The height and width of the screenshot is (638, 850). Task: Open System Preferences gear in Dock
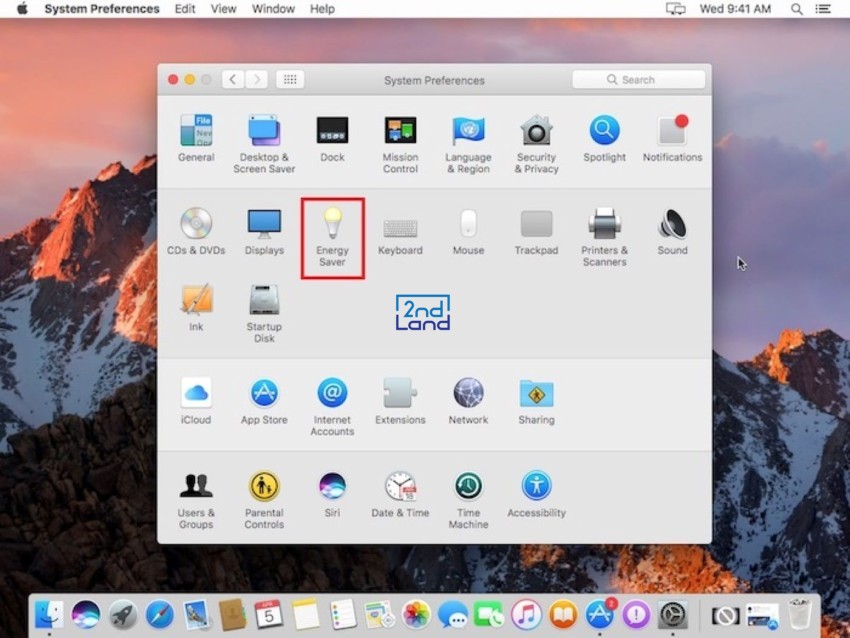pos(673,615)
